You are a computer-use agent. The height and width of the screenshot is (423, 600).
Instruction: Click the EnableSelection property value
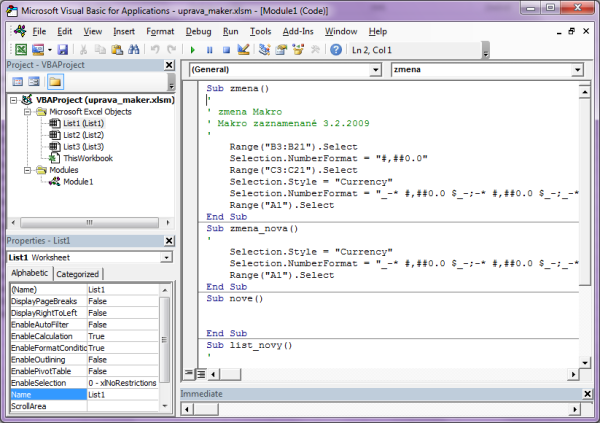122,383
